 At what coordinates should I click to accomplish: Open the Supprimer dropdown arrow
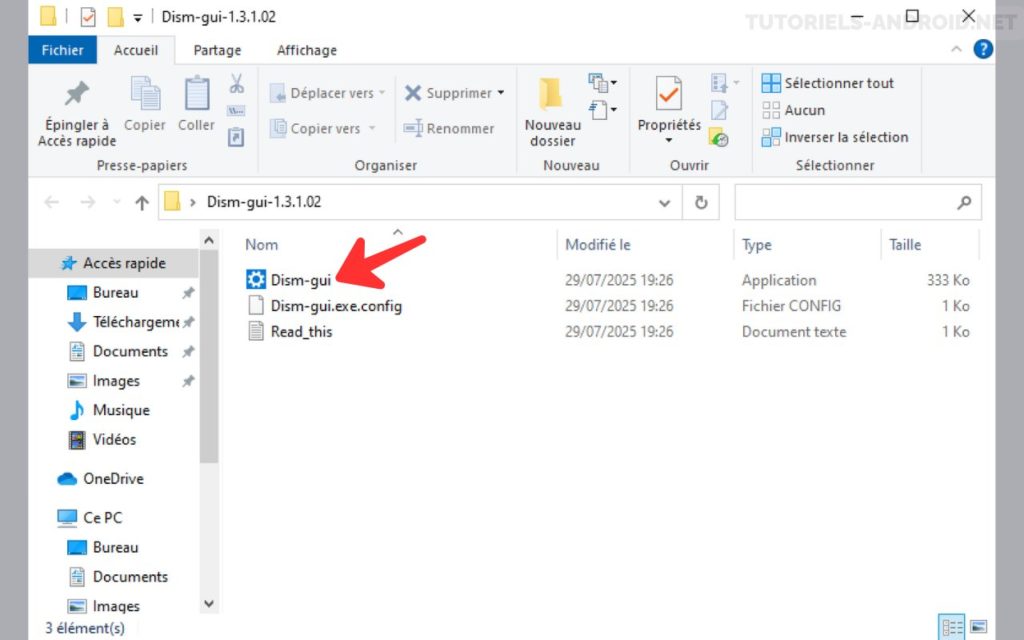tap(501, 93)
